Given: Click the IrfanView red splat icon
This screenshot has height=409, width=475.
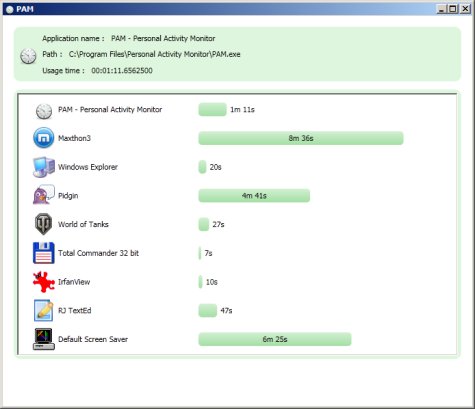Looking at the screenshot, I should [x=44, y=282].
